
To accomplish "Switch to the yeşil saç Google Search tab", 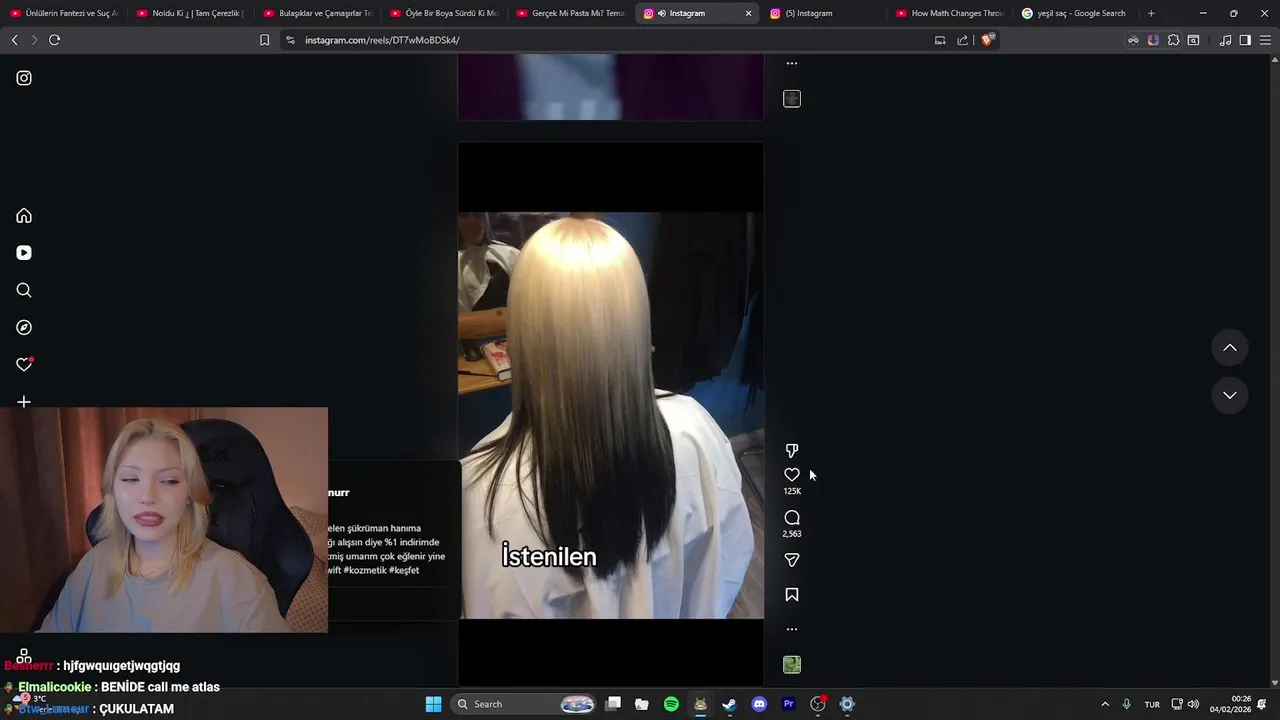I will pyautogui.click(x=1075, y=13).
